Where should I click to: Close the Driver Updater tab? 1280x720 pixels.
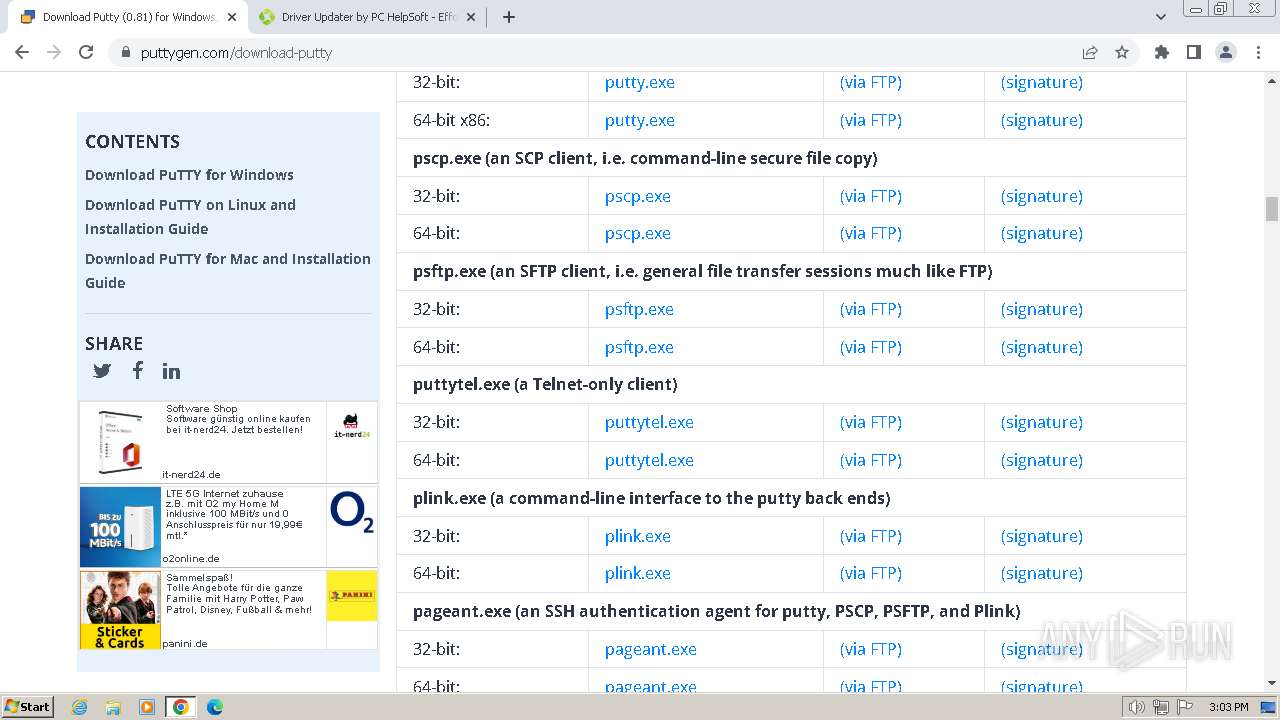[472, 17]
